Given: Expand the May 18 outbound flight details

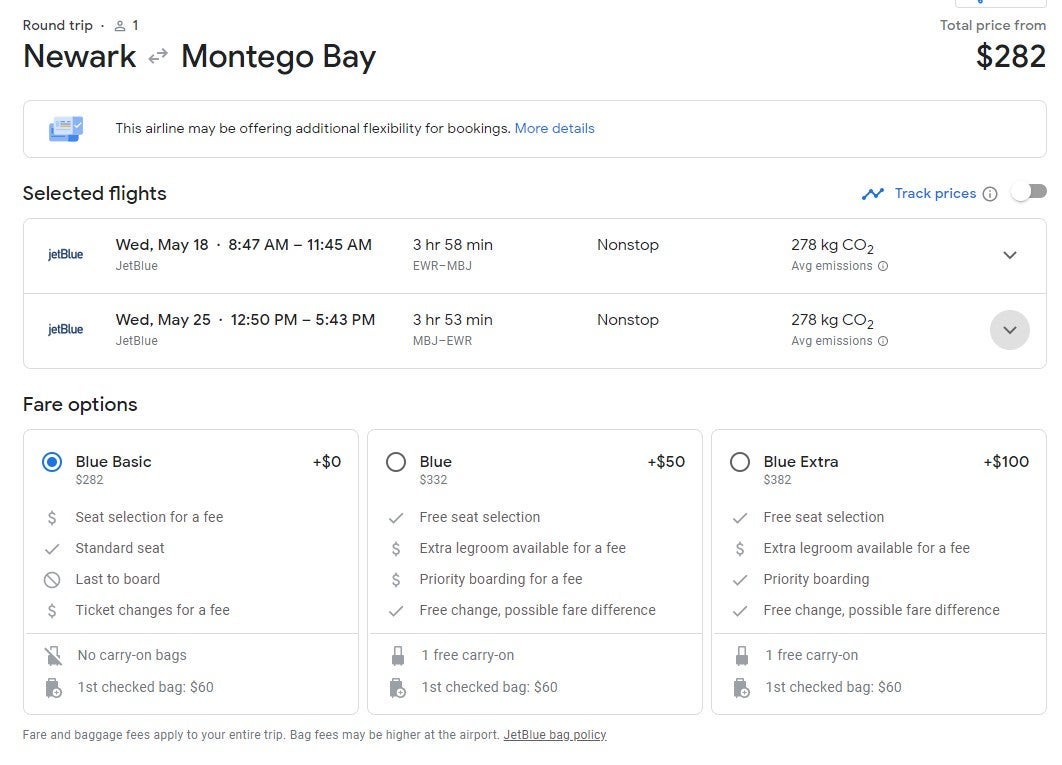Looking at the screenshot, I should point(1009,255).
